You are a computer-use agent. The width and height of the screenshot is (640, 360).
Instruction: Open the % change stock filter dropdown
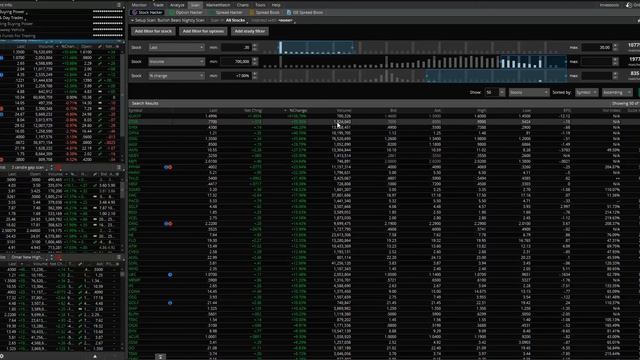tap(176, 76)
